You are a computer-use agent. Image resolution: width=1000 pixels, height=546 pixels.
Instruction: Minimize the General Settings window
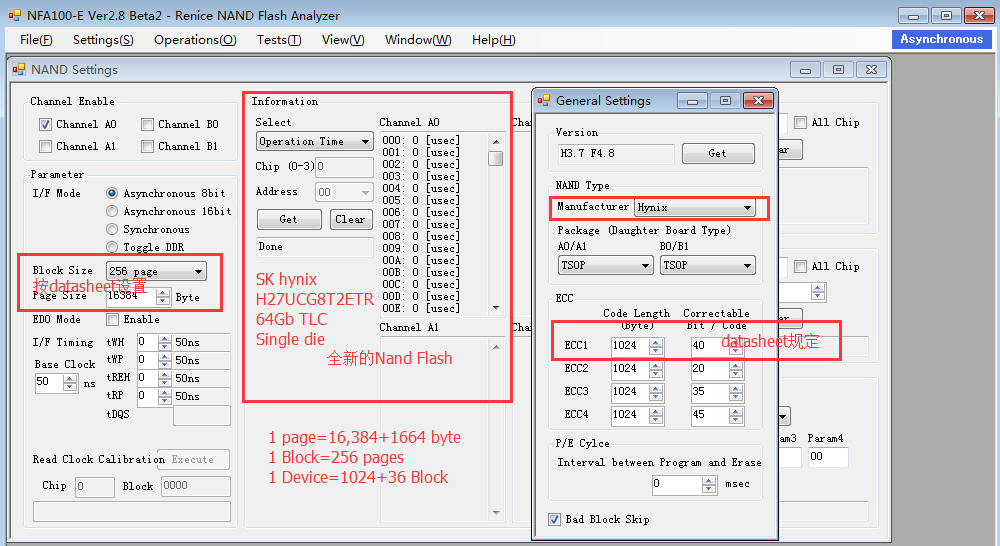(x=693, y=101)
